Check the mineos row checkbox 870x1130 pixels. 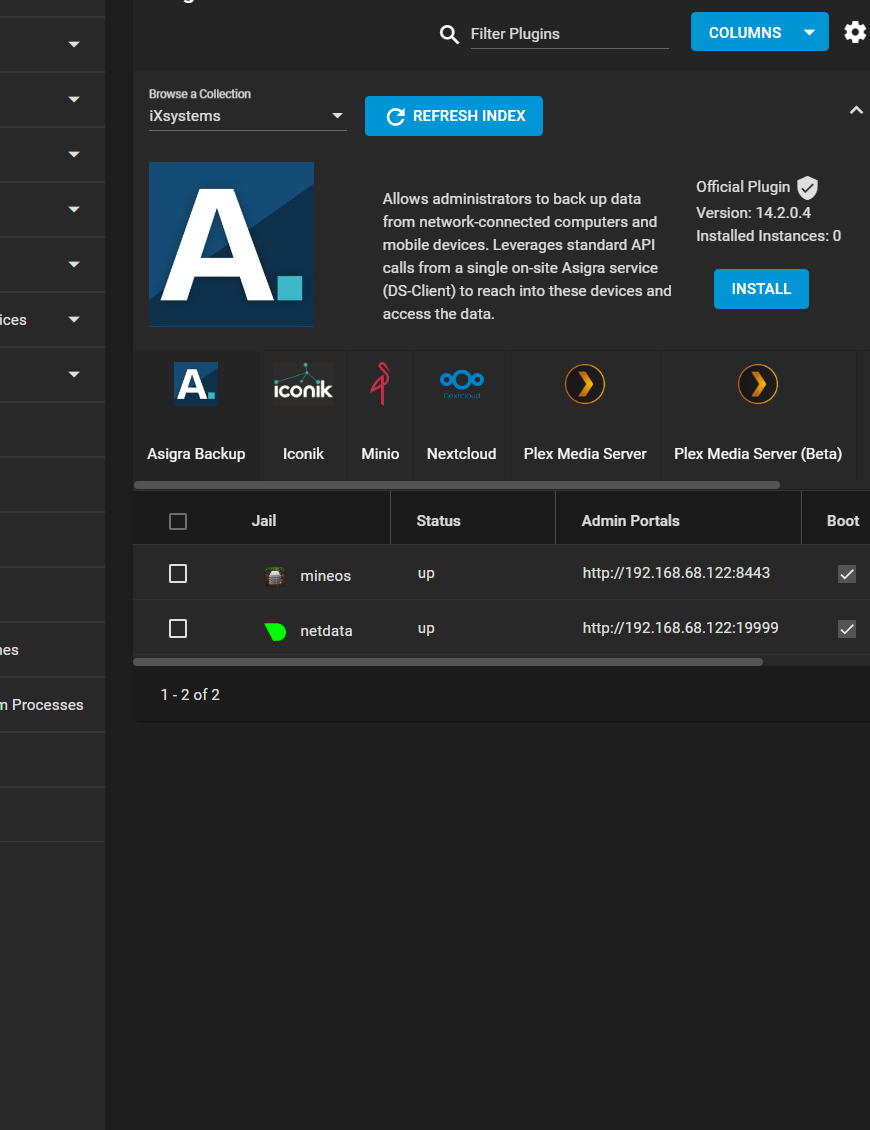point(178,574)
